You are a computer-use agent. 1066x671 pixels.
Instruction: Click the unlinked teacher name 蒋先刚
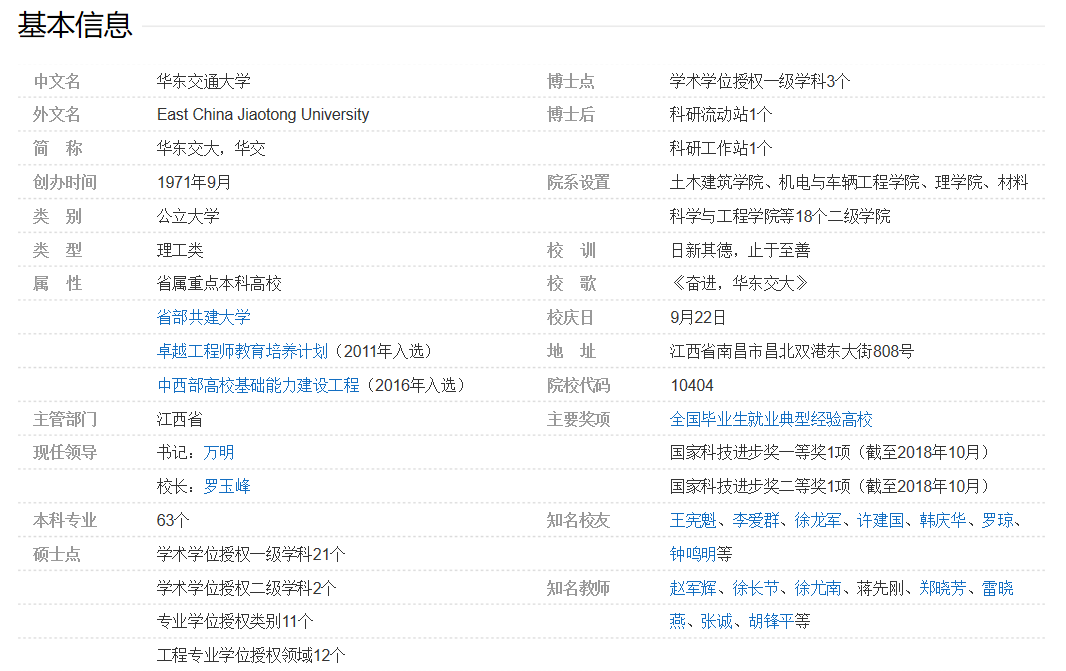(880, 588)
